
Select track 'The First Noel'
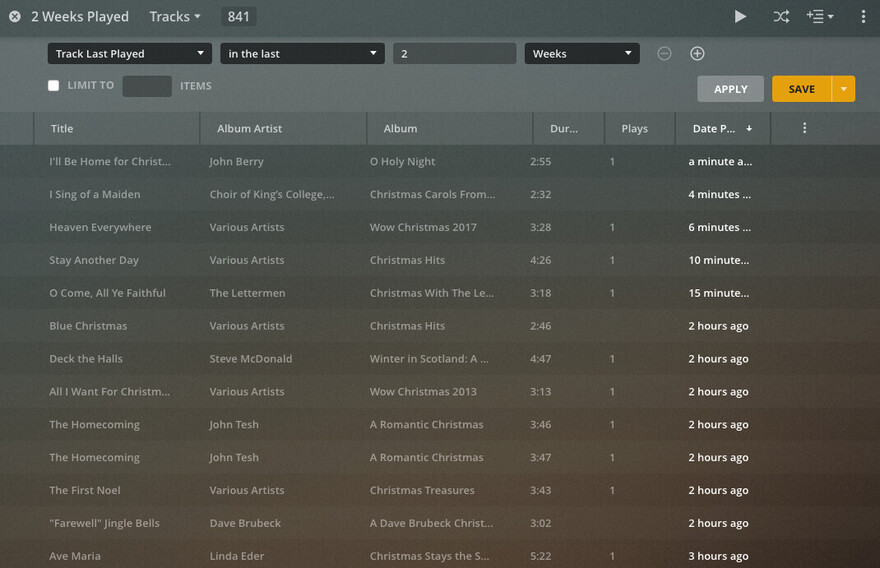coord(85,491)
